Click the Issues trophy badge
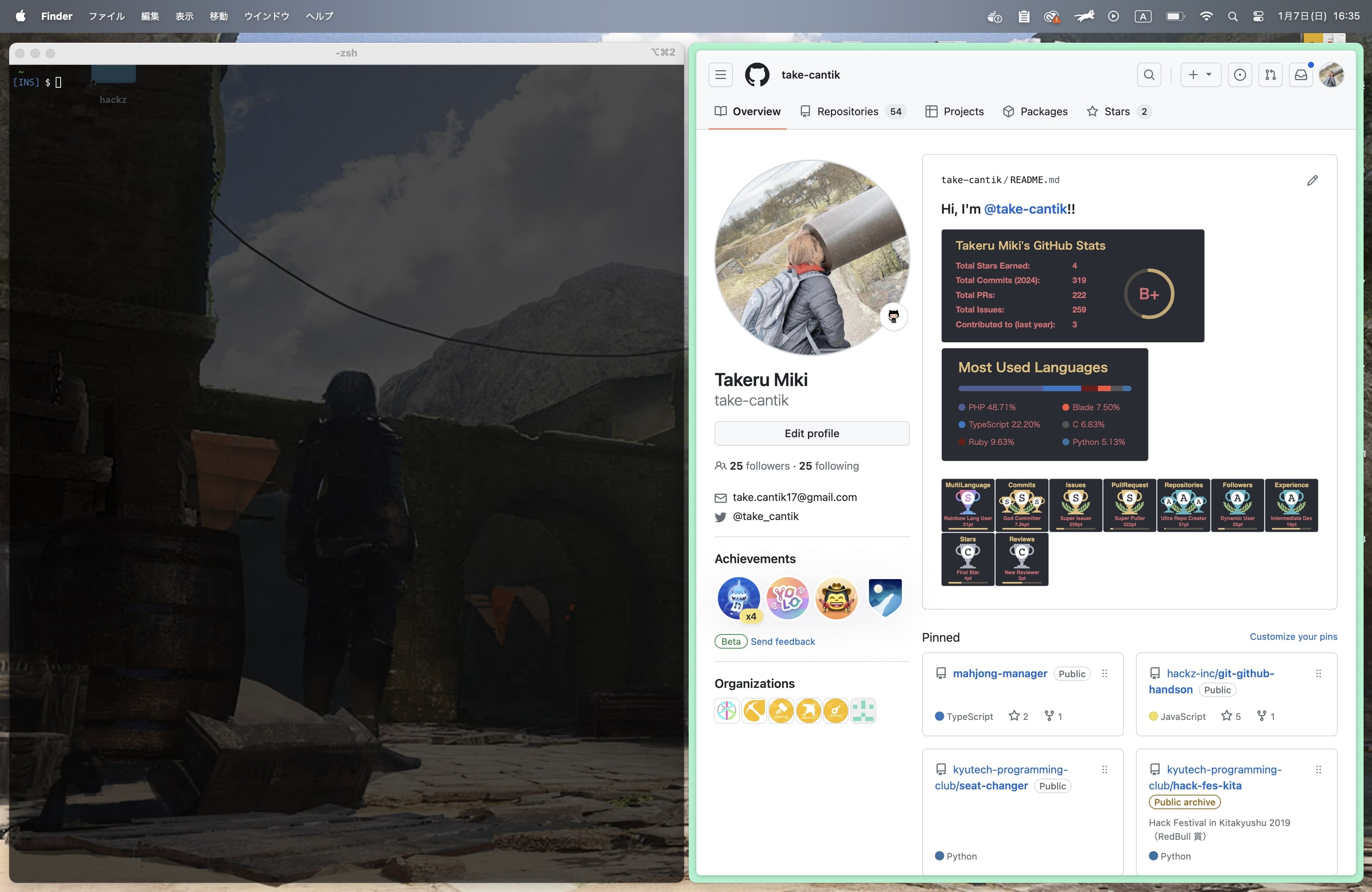 (1075, 505)
